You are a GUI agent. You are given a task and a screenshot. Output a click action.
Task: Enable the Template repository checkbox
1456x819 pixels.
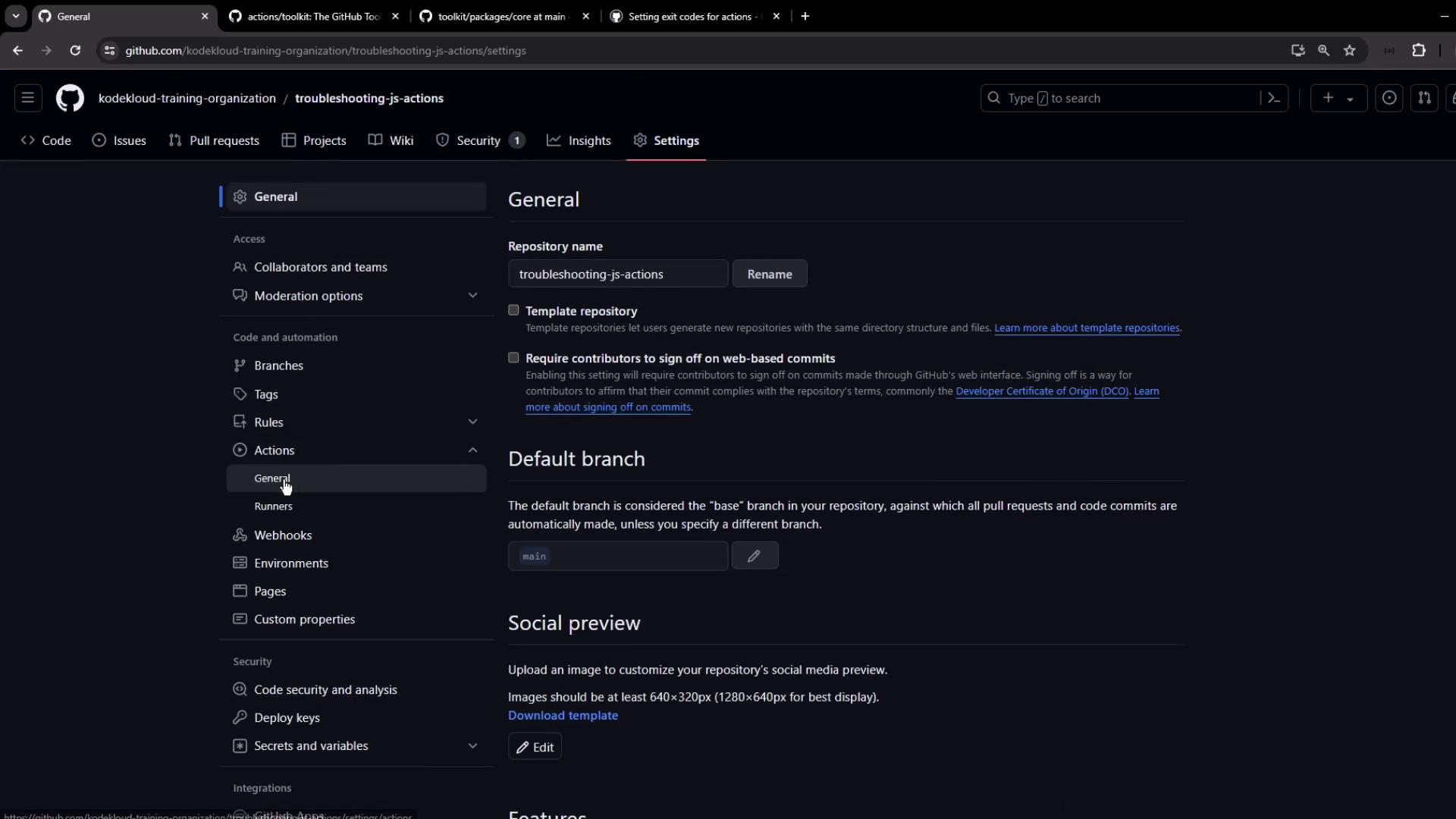point(513,310)
